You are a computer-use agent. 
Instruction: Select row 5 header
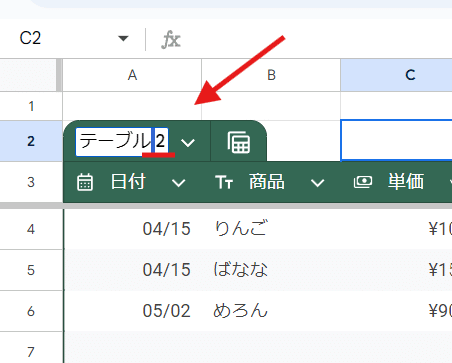[x=31, y=270]
